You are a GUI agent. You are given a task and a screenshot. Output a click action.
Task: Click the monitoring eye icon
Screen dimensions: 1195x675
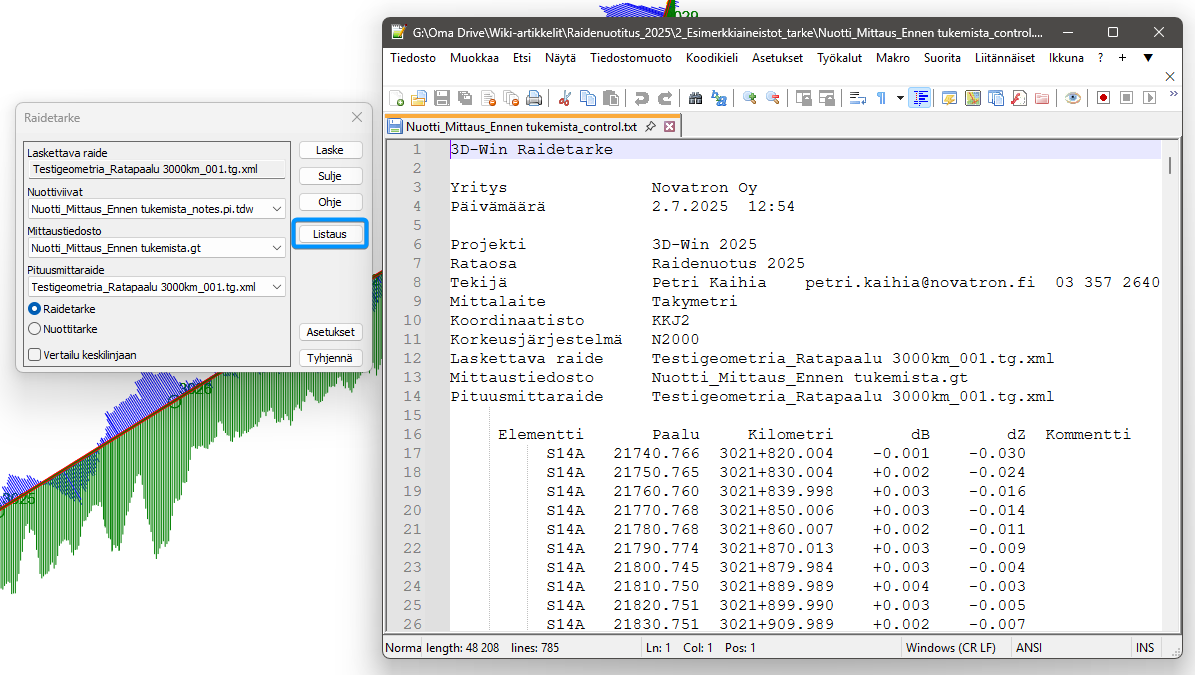[1072, 98]
